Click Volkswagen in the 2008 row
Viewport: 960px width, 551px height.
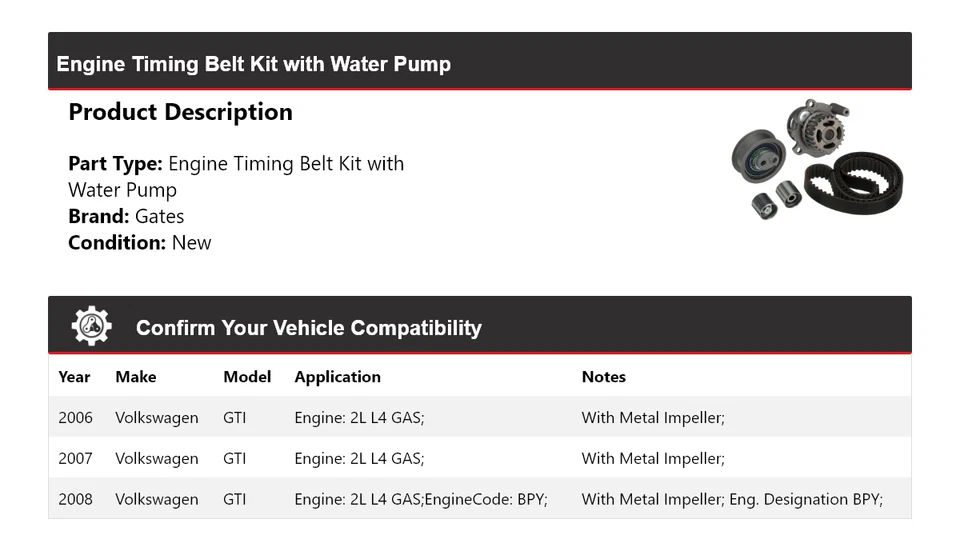[156, 499]
